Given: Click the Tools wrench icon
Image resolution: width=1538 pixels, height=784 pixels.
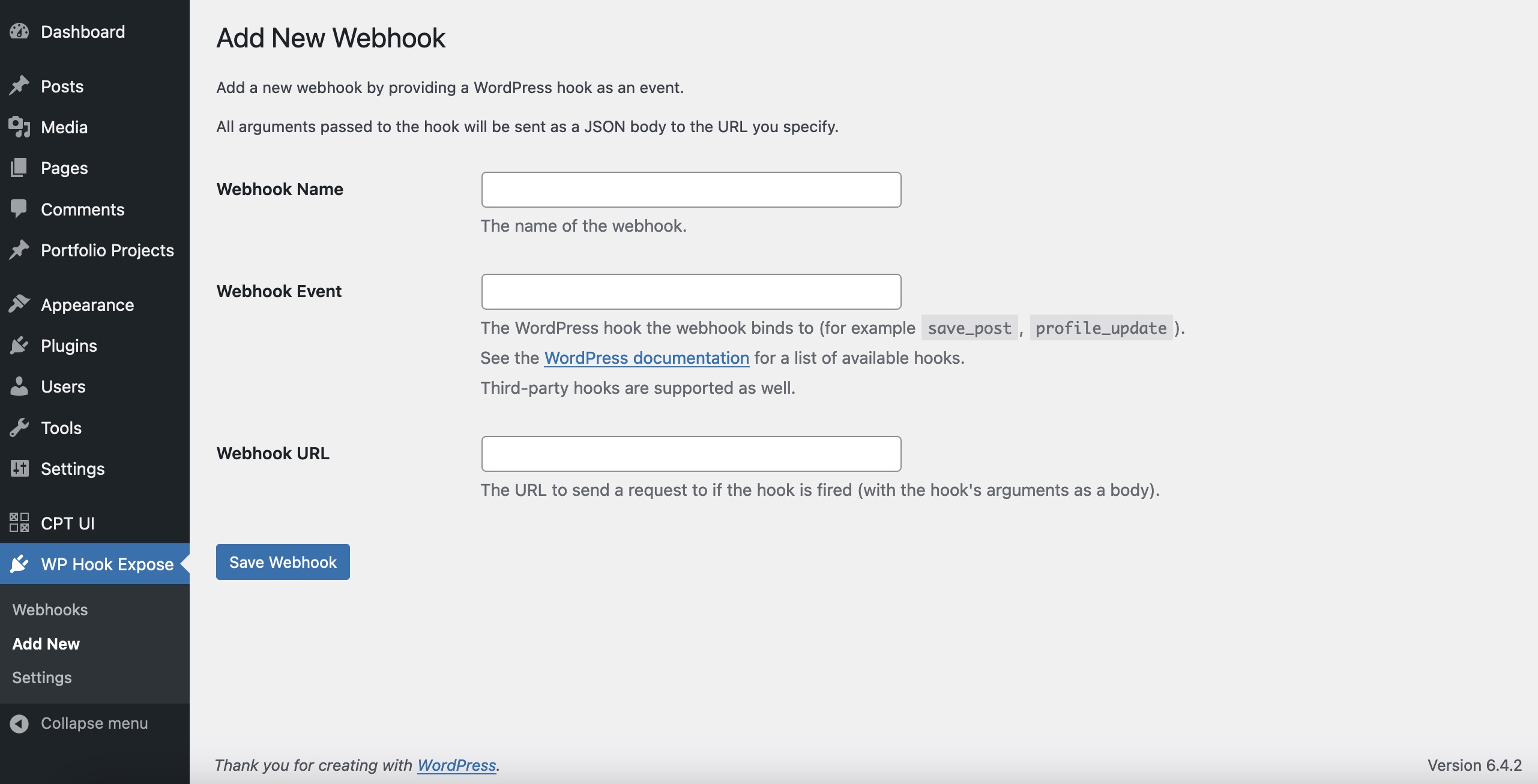Looking at the screenshot, I should [19, 427].
